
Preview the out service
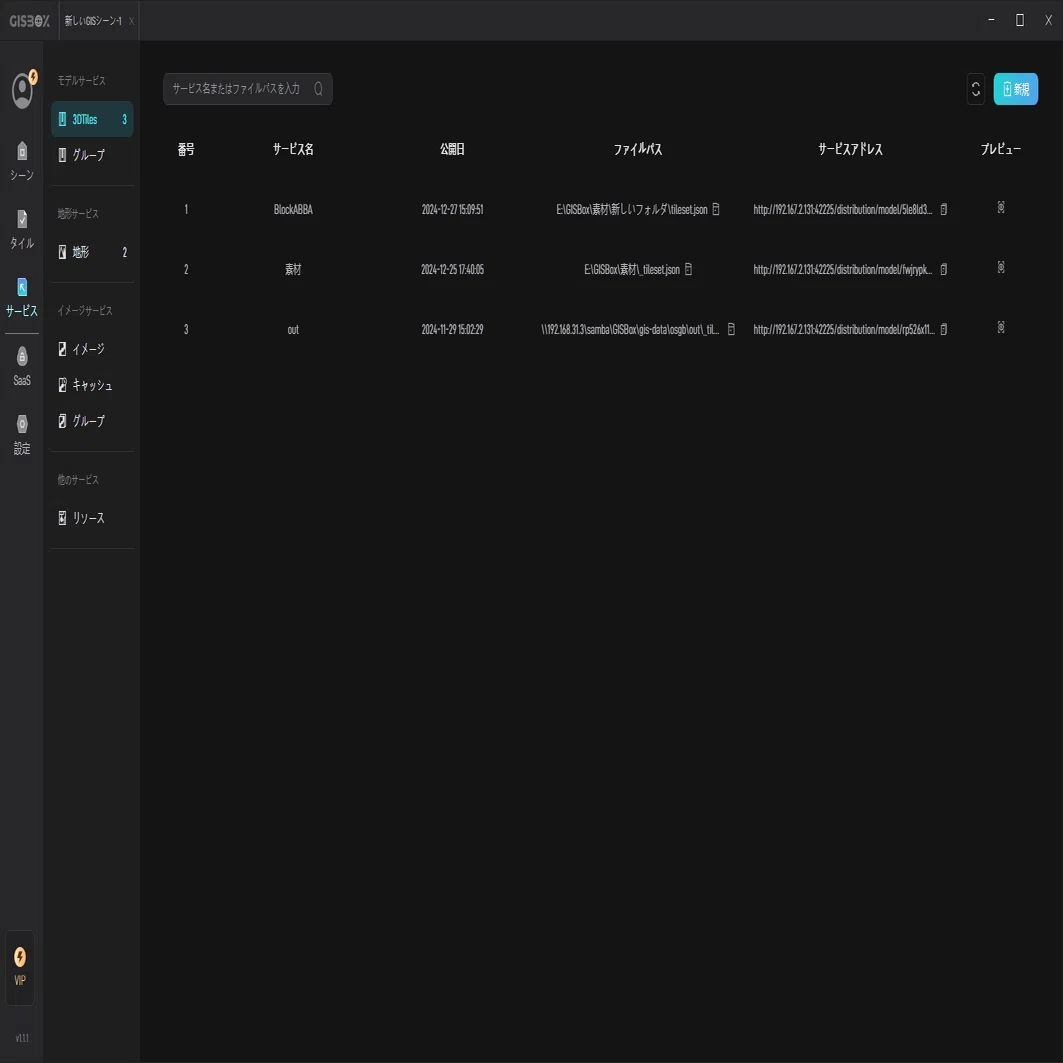pos(1001,327)
